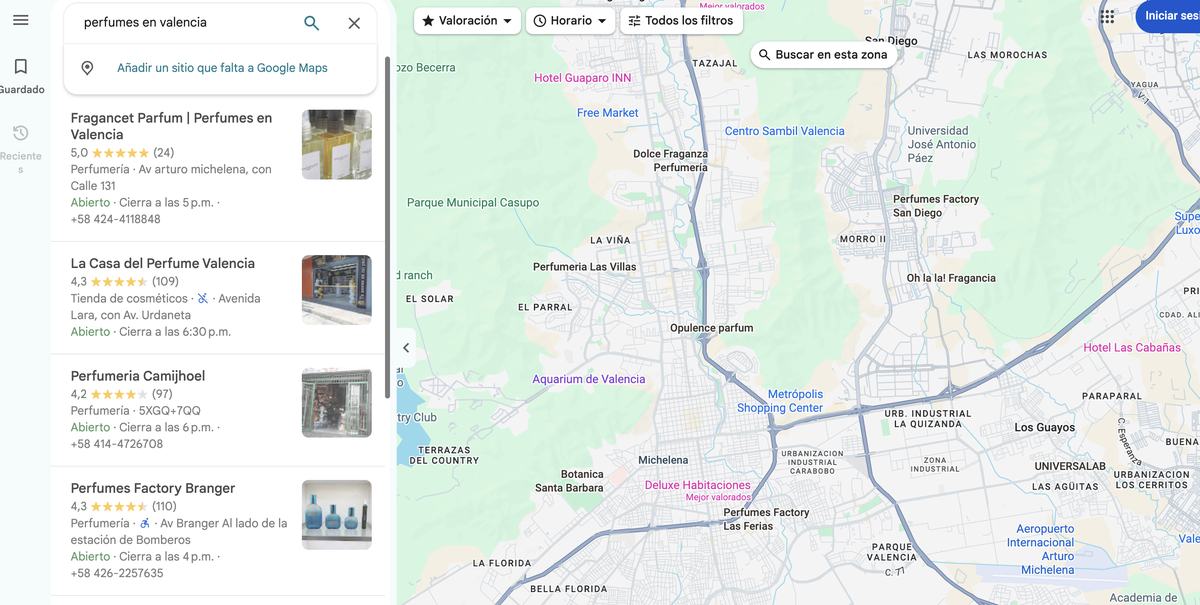Open Perfumeria Camijhoel listing
Image resolution: width=1200 pixels, height=605 pixels.
tap(138, 376)
